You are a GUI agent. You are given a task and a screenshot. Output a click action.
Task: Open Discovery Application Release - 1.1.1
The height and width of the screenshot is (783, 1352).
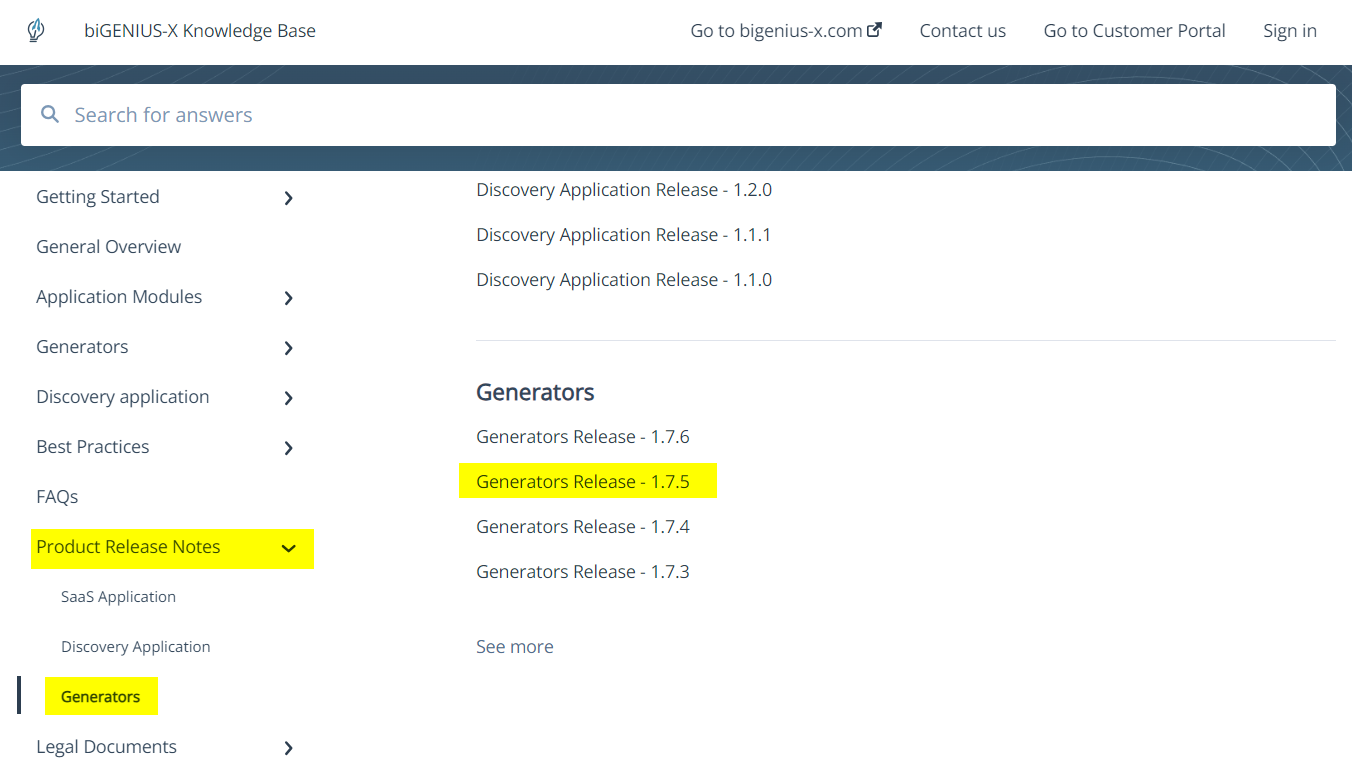pos(624,235)
